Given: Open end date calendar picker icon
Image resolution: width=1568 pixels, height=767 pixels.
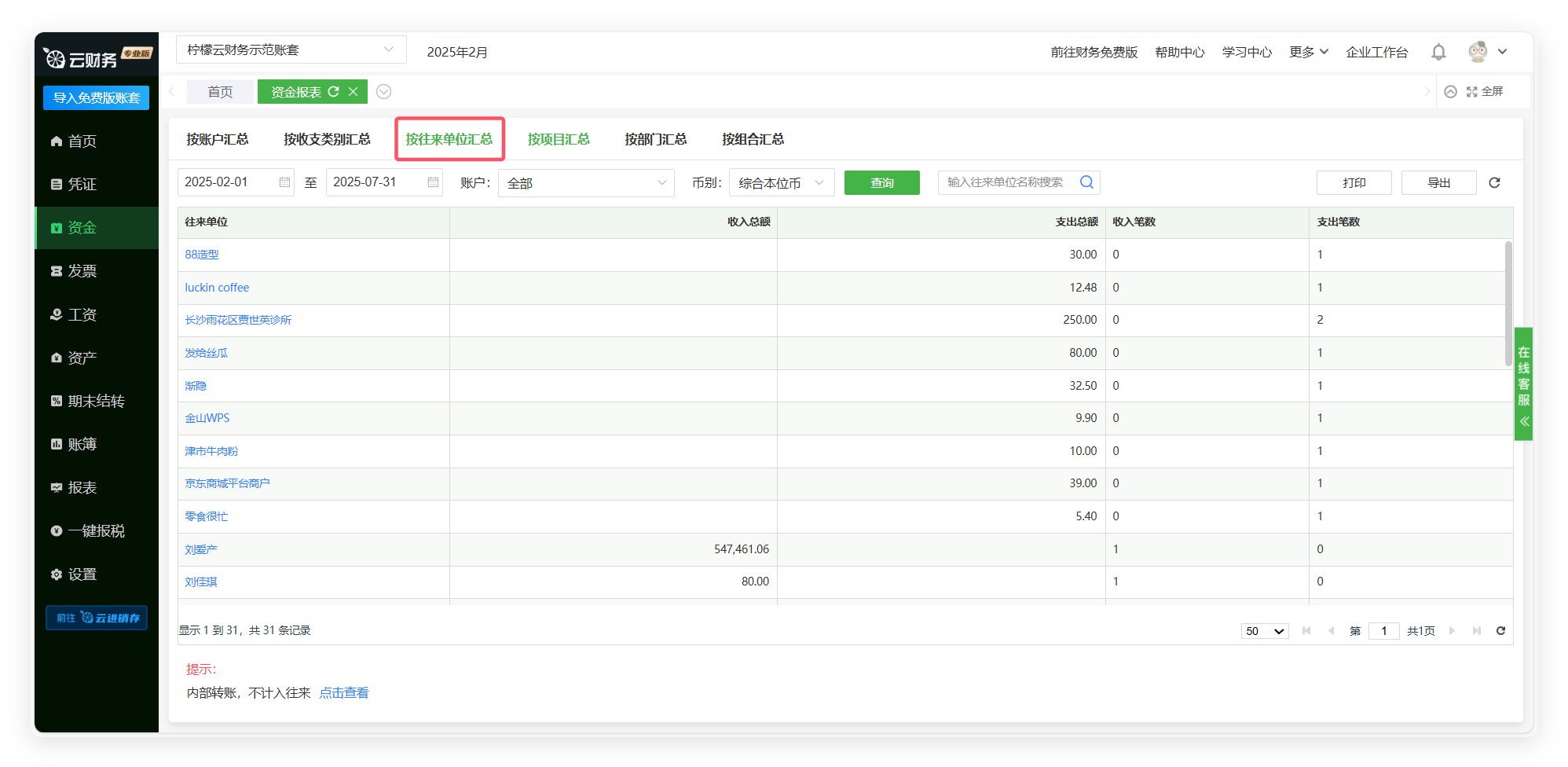Looking at the screenshot, I should (433, 182).
